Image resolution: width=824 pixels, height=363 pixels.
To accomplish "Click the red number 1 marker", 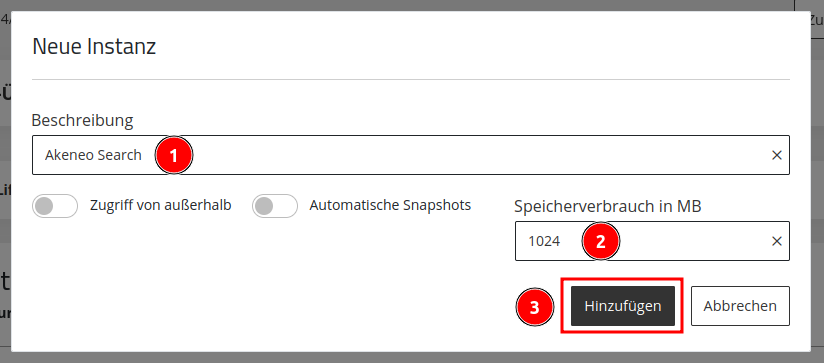I will [x=174, y=155].
